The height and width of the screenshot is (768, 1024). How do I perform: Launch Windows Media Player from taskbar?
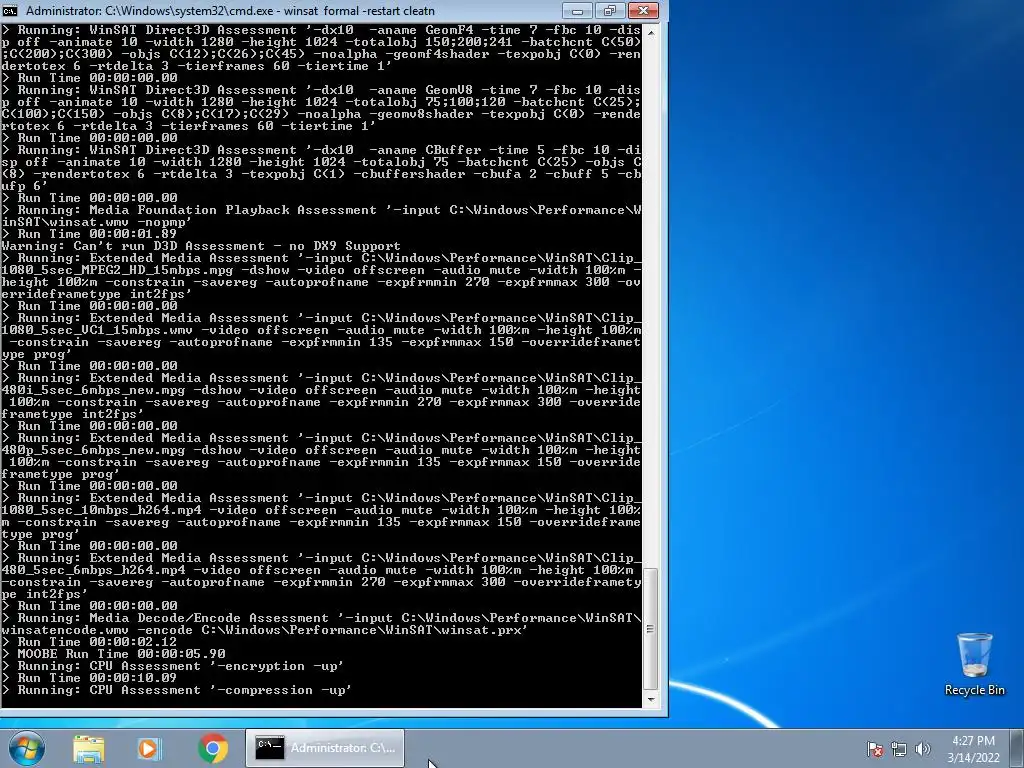(x=149, y=748)
